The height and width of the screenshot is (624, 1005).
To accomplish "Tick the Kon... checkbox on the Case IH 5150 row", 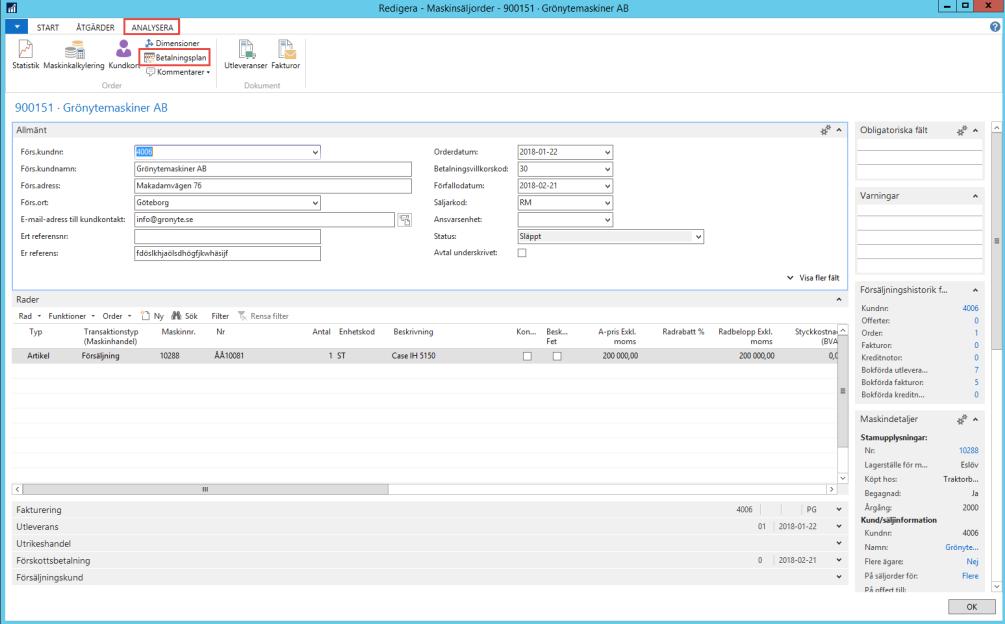I will click(527, 356).
